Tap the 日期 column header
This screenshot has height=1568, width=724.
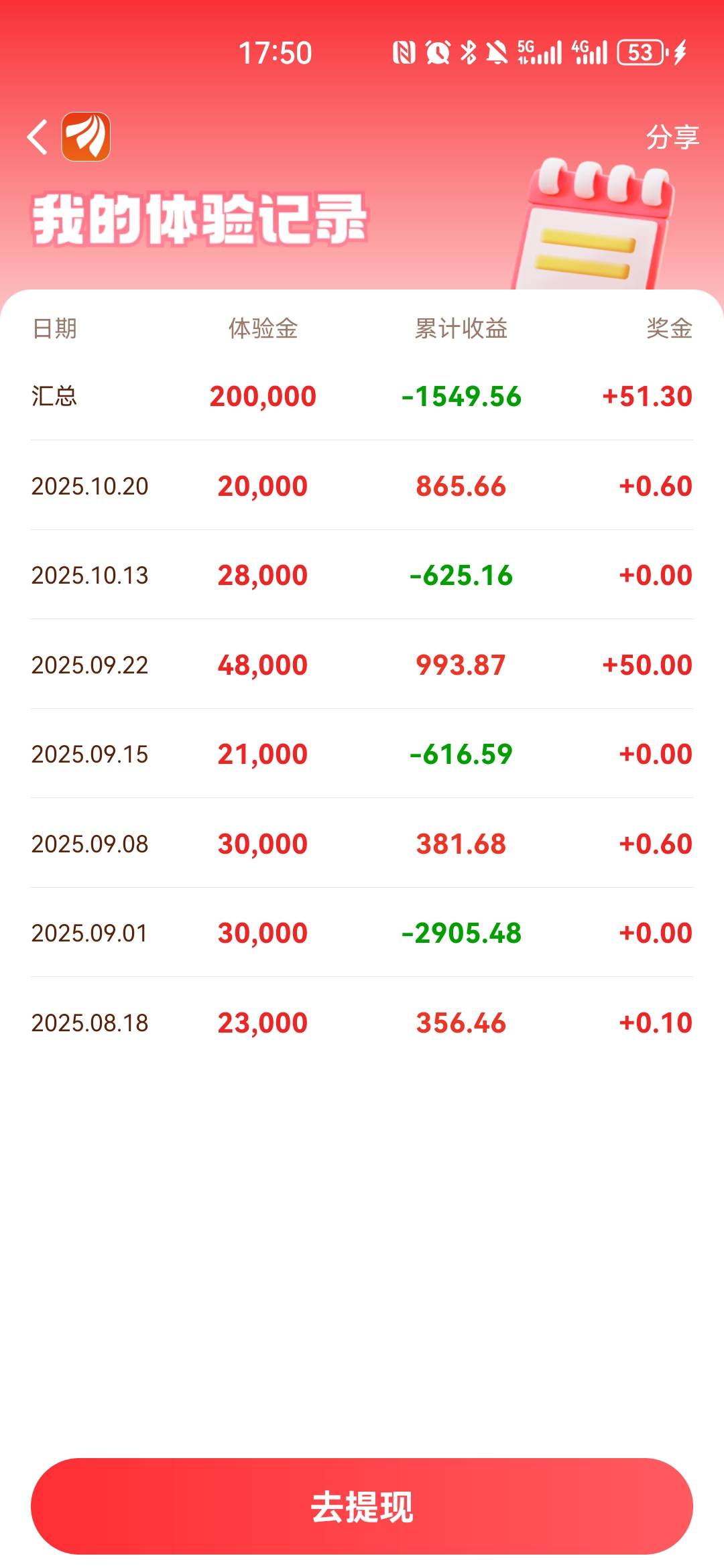click(x=54, y=328)
